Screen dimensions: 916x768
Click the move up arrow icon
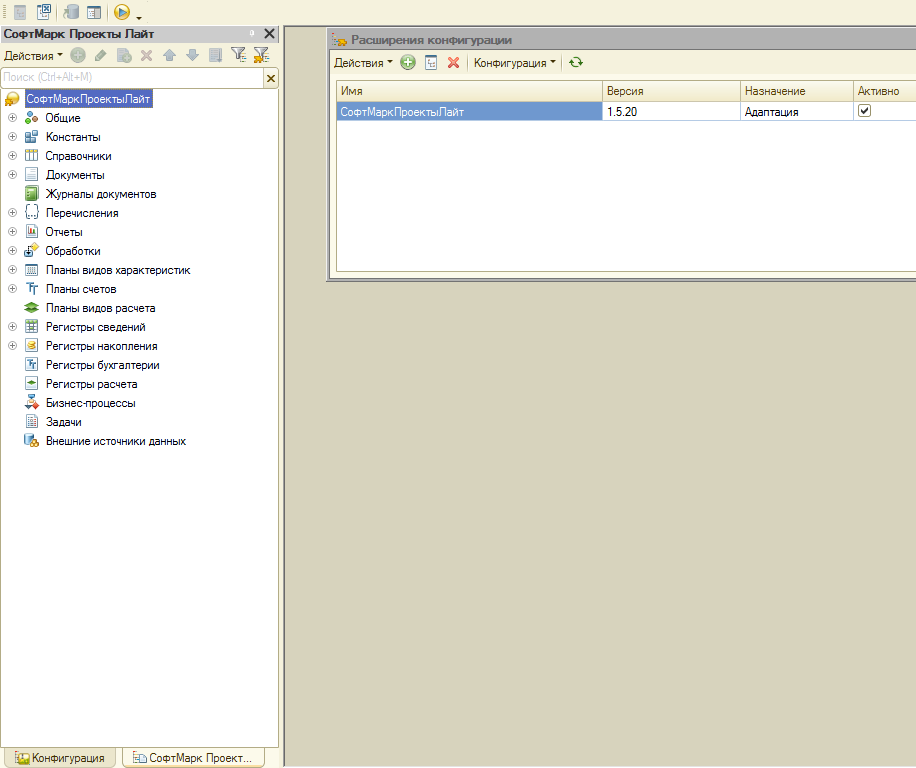click(169, 55)
